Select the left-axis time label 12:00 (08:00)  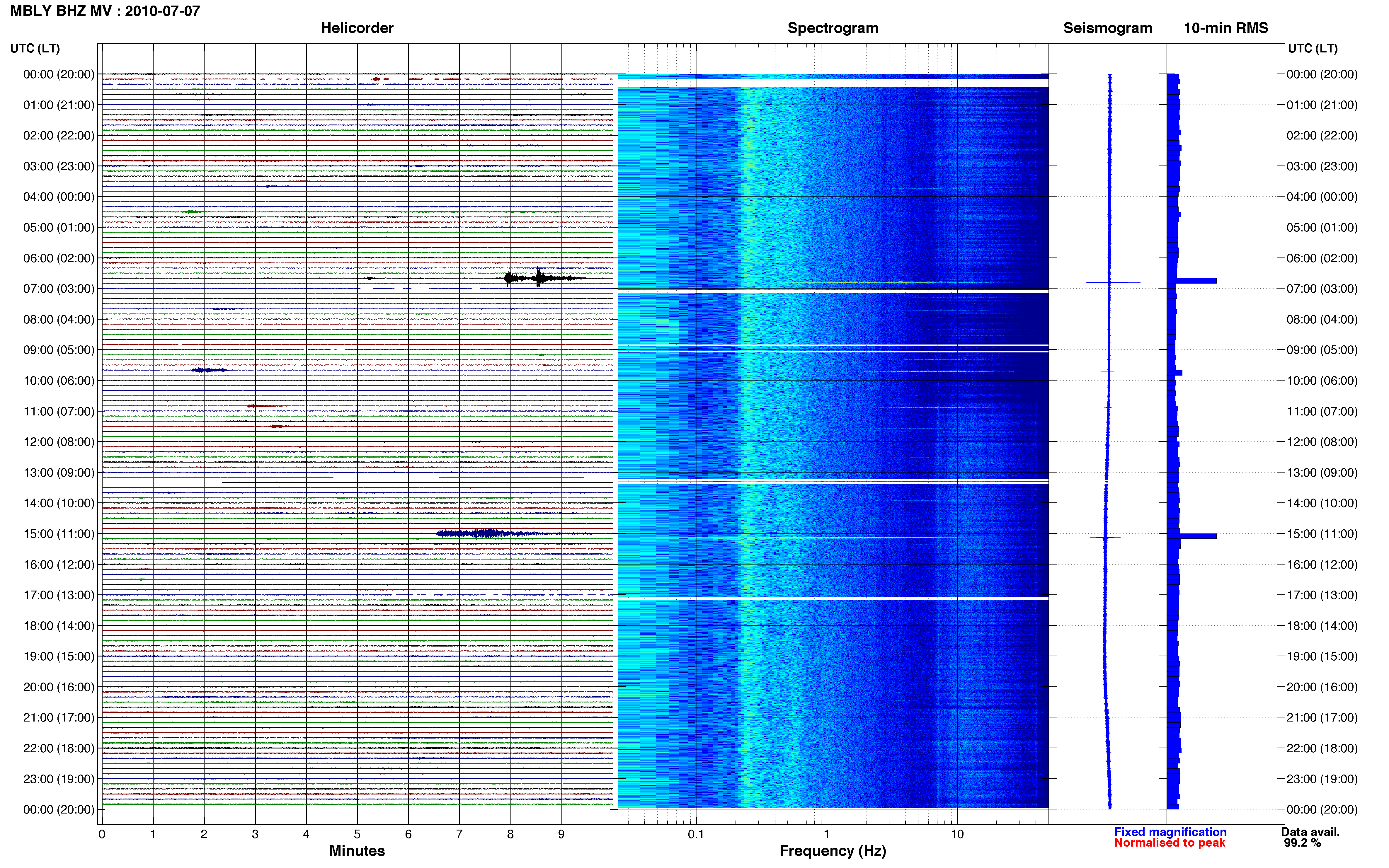click(59, 442)
